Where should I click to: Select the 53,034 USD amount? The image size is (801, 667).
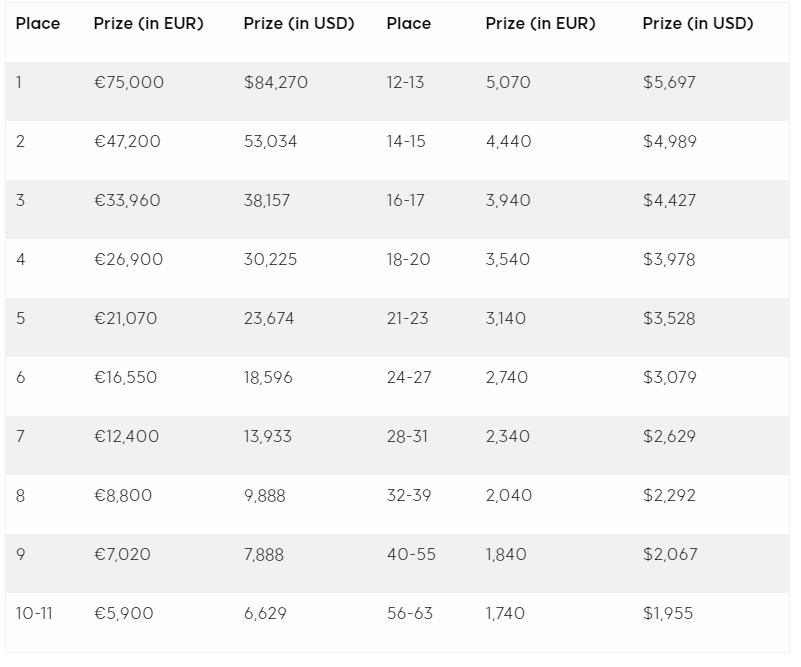pyautogui.click(x=270, y=142)
